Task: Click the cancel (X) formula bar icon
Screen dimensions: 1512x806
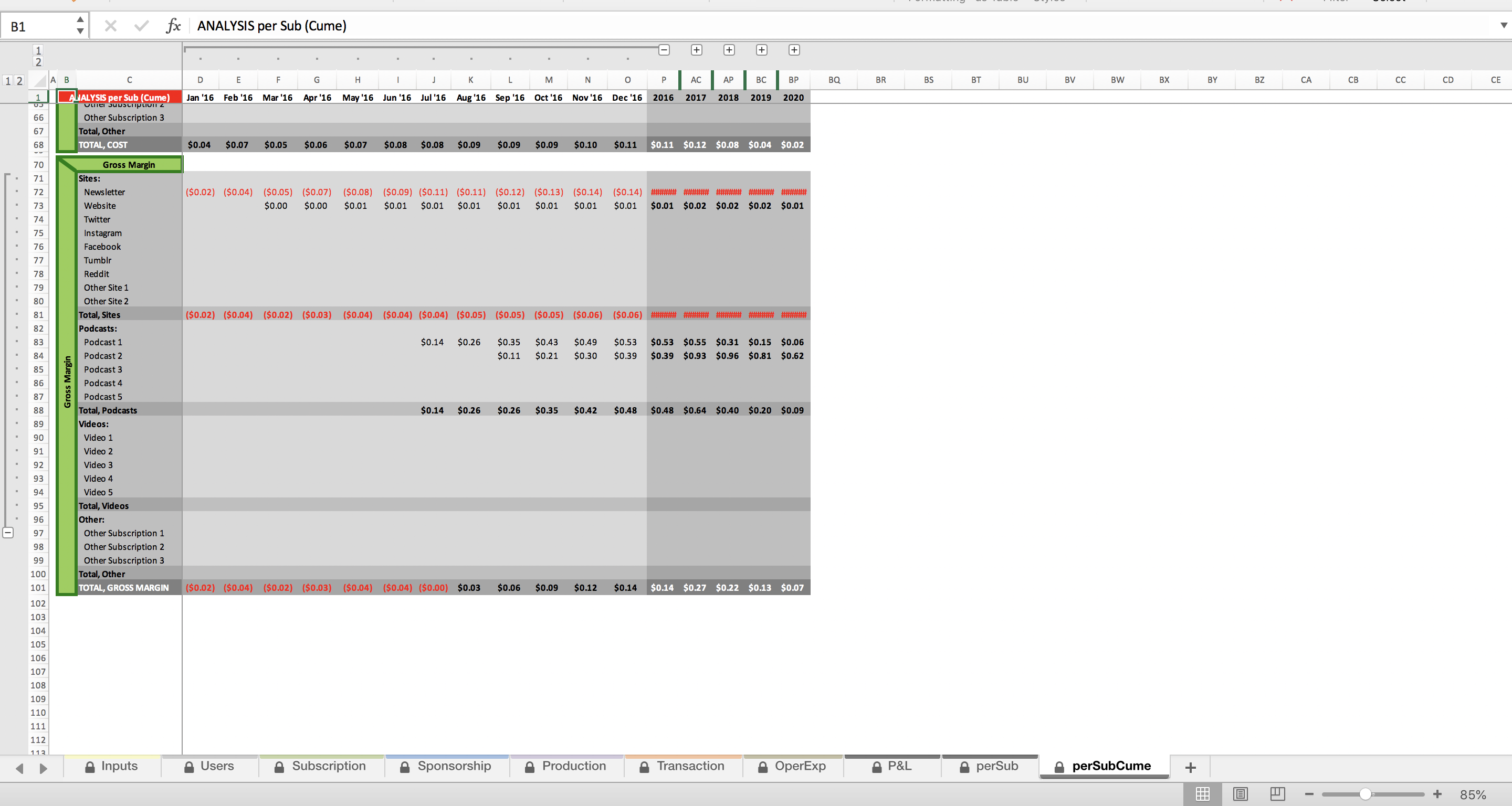Action: (x=110, y=26)
